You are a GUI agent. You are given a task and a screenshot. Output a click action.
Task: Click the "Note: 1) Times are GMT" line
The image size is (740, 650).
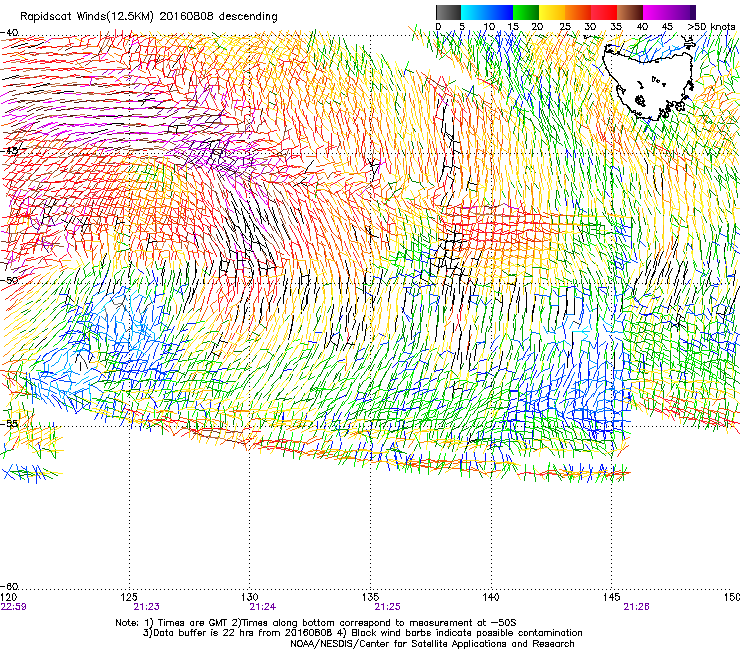tap(316, 623)
